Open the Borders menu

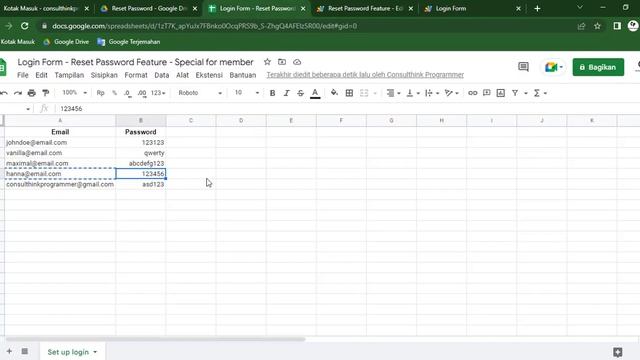[x=349, y=93]
